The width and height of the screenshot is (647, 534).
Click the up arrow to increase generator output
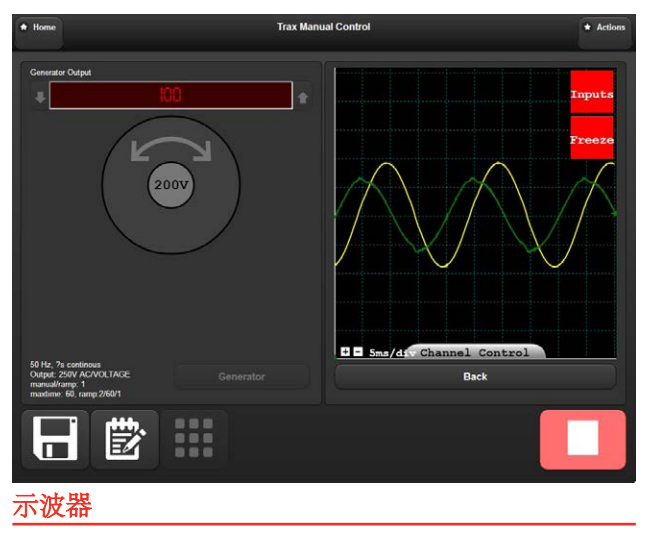[x=303, y=97]
